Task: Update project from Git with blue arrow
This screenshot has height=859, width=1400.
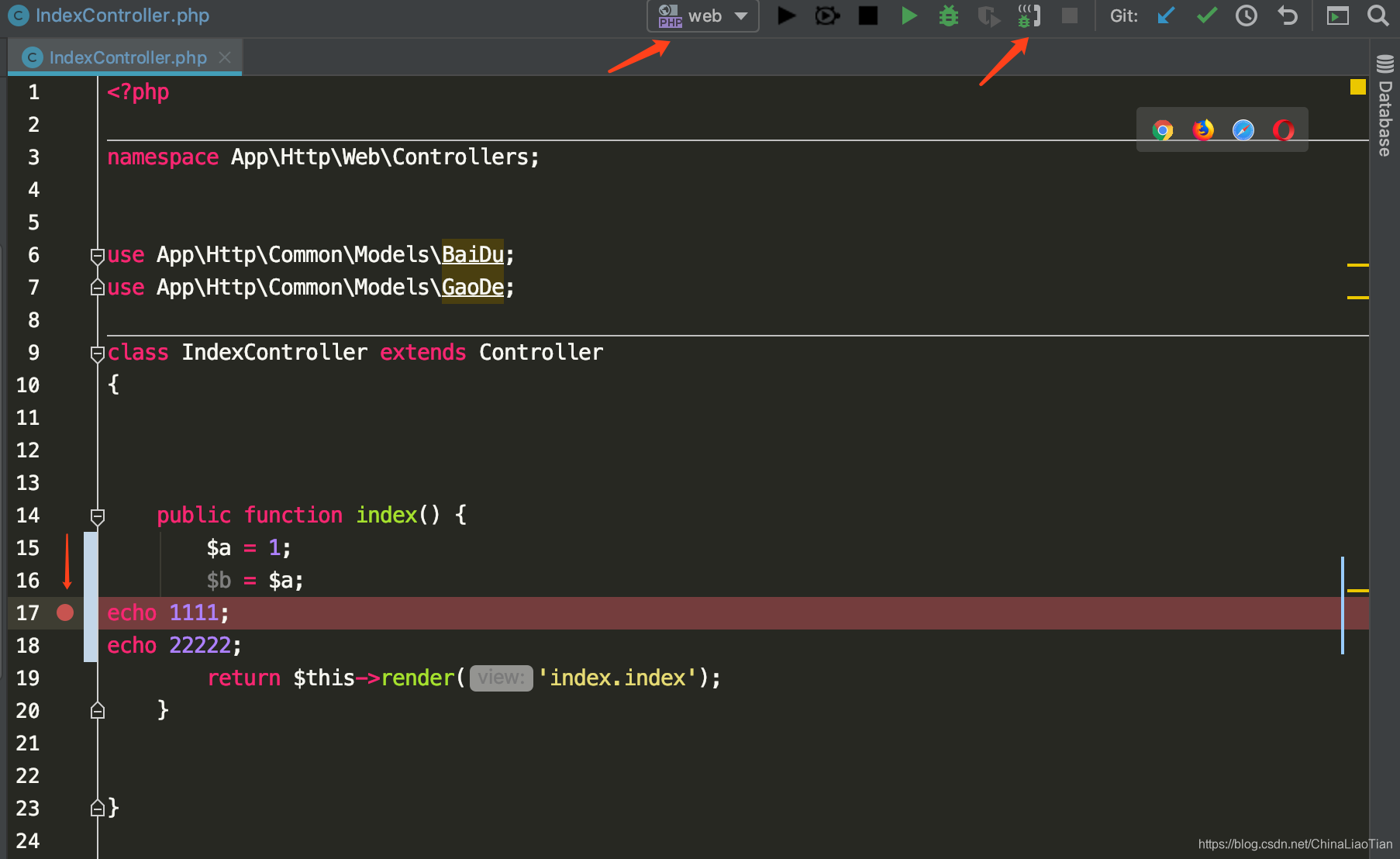Action: pyautogui.click(x=1165, y=15)
